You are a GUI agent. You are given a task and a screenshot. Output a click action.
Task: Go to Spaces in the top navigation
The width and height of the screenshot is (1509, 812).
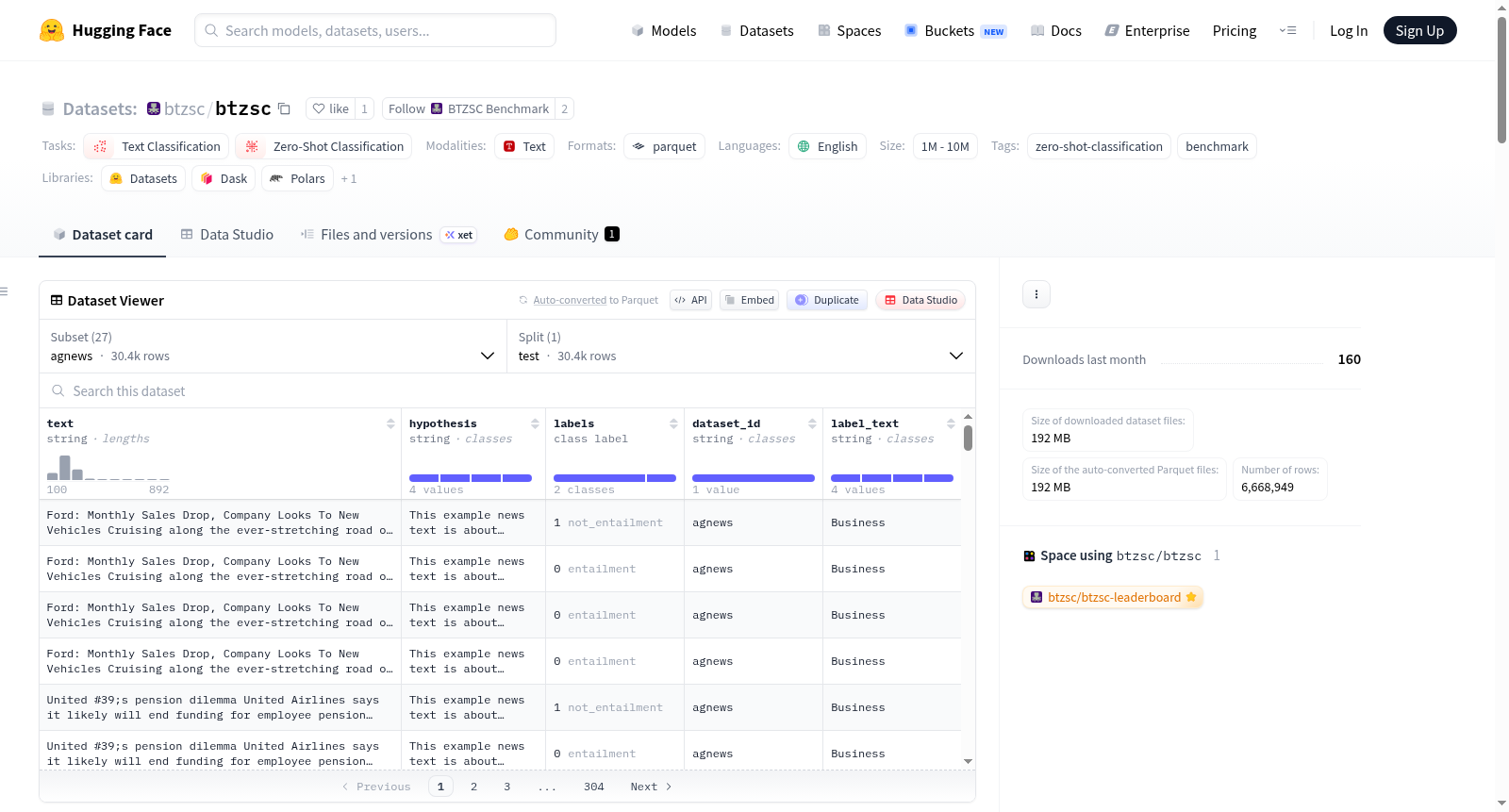click(x=849, y=30)
